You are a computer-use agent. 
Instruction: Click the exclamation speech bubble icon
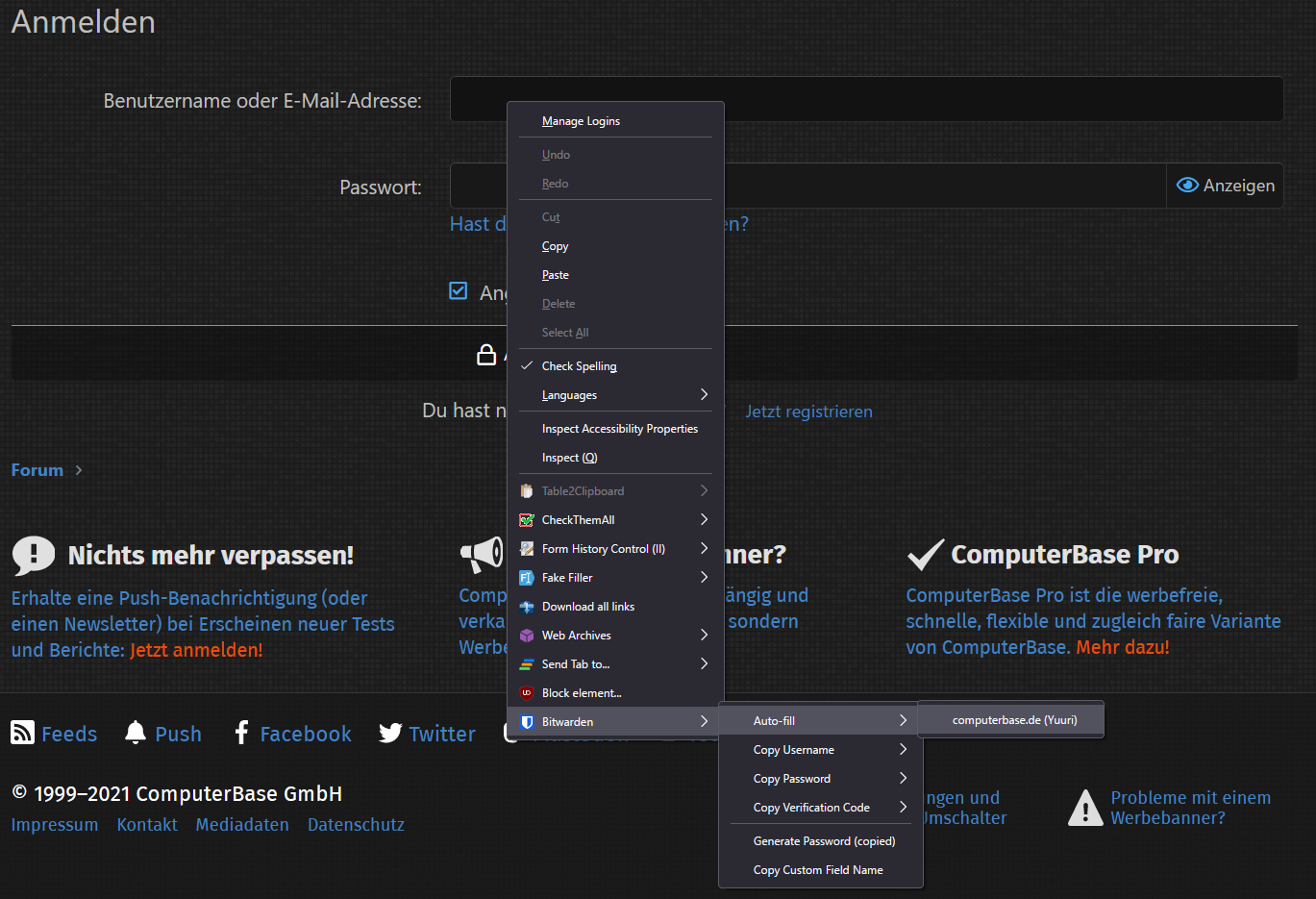(x=34, y=556)
